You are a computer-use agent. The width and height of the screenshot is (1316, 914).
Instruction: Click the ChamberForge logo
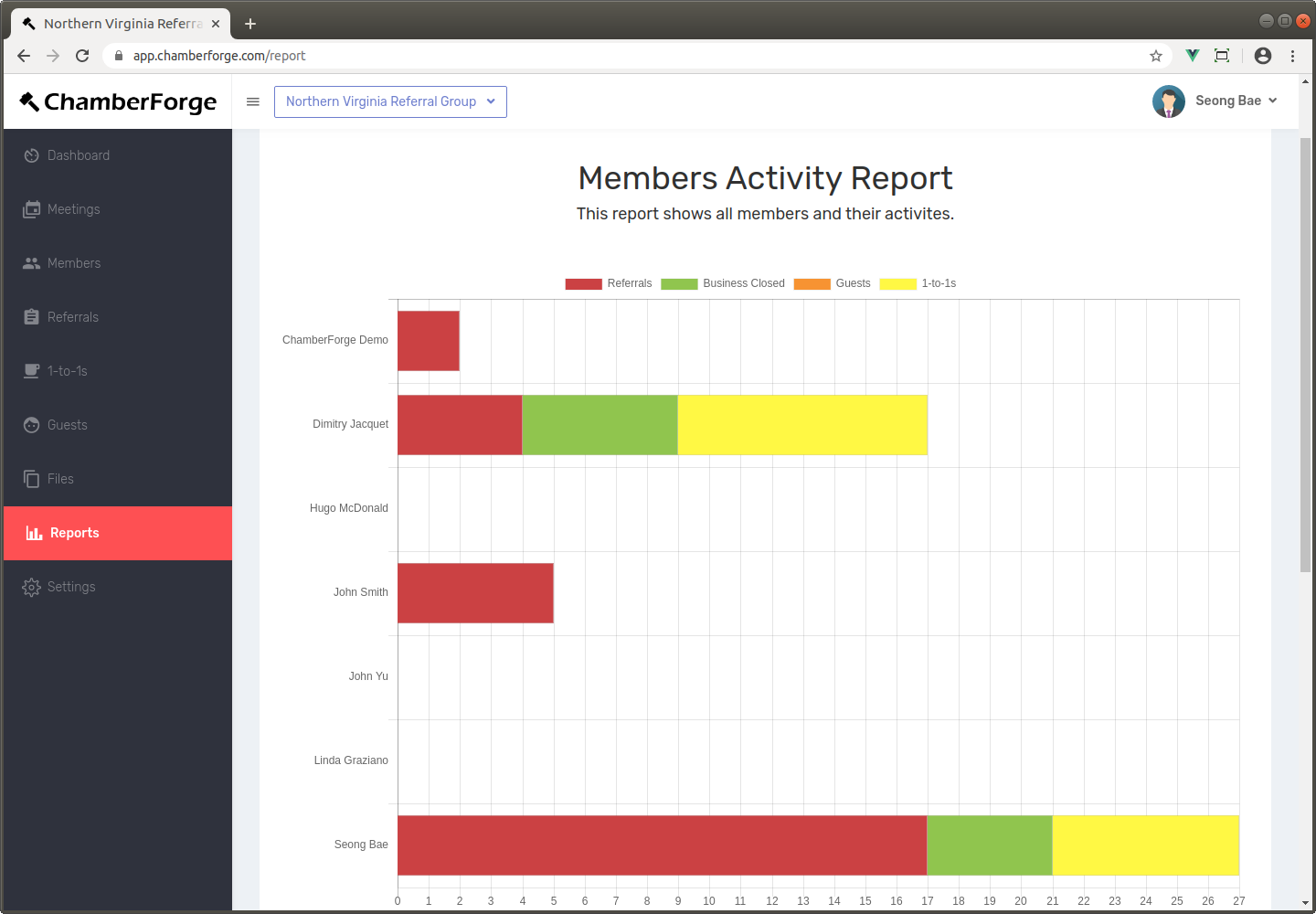pos(117,101)
